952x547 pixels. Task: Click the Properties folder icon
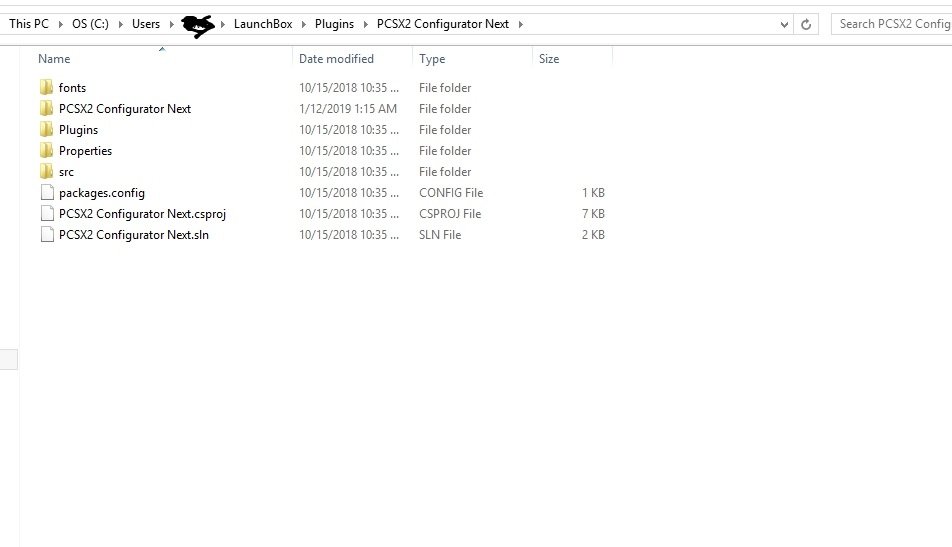tap(47, 151)
